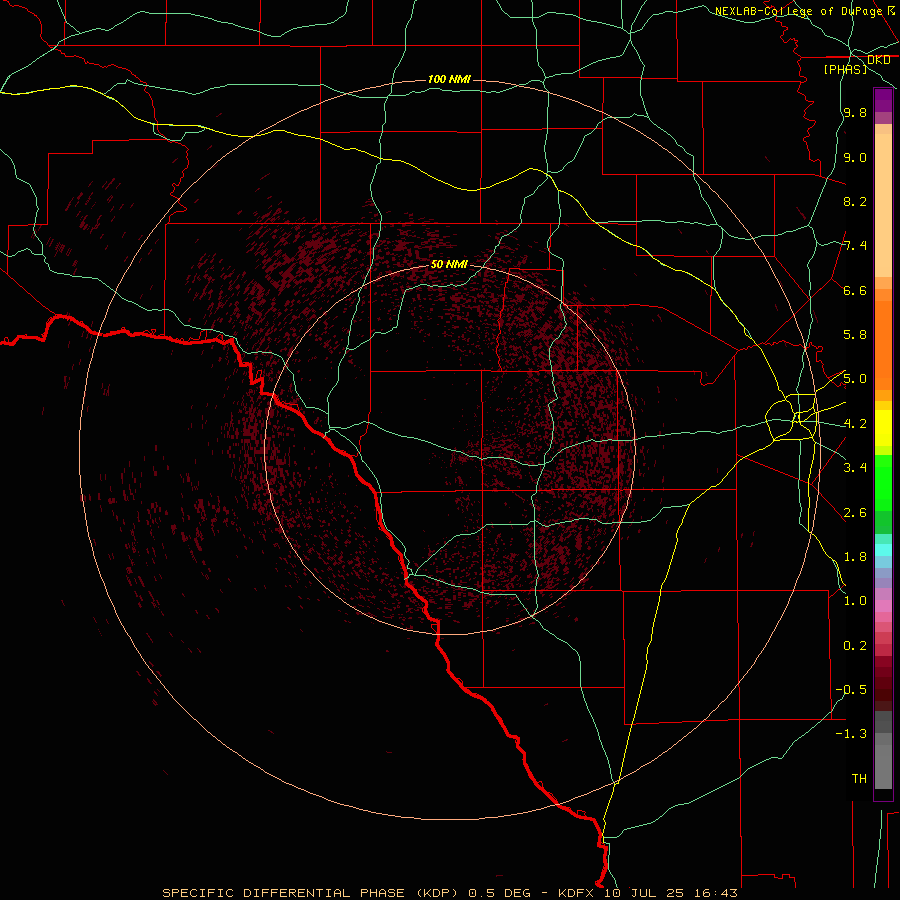The height and width of the screenshot is (900, 900).
Task: Click the 6.6 value on the color scale
Action: [855, 290]
